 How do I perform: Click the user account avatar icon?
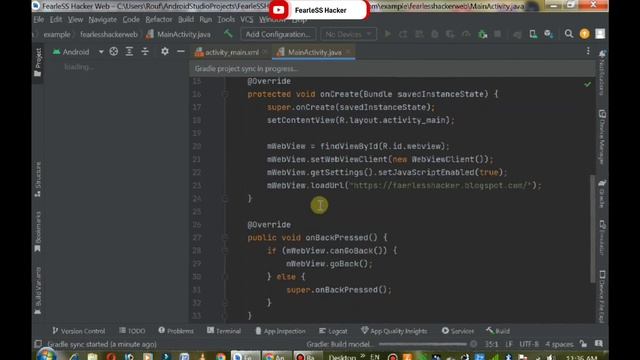click(600, 34)
